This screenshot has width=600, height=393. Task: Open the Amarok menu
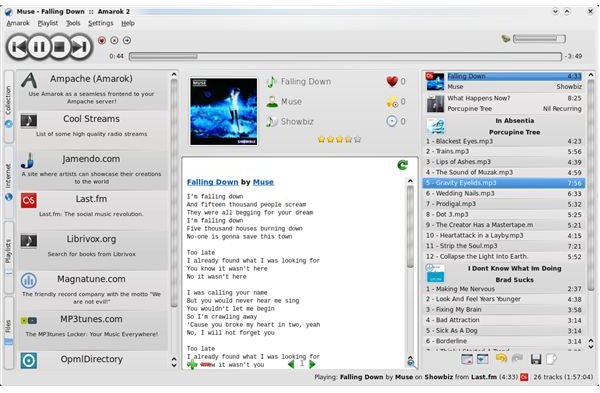pos(18,23)
